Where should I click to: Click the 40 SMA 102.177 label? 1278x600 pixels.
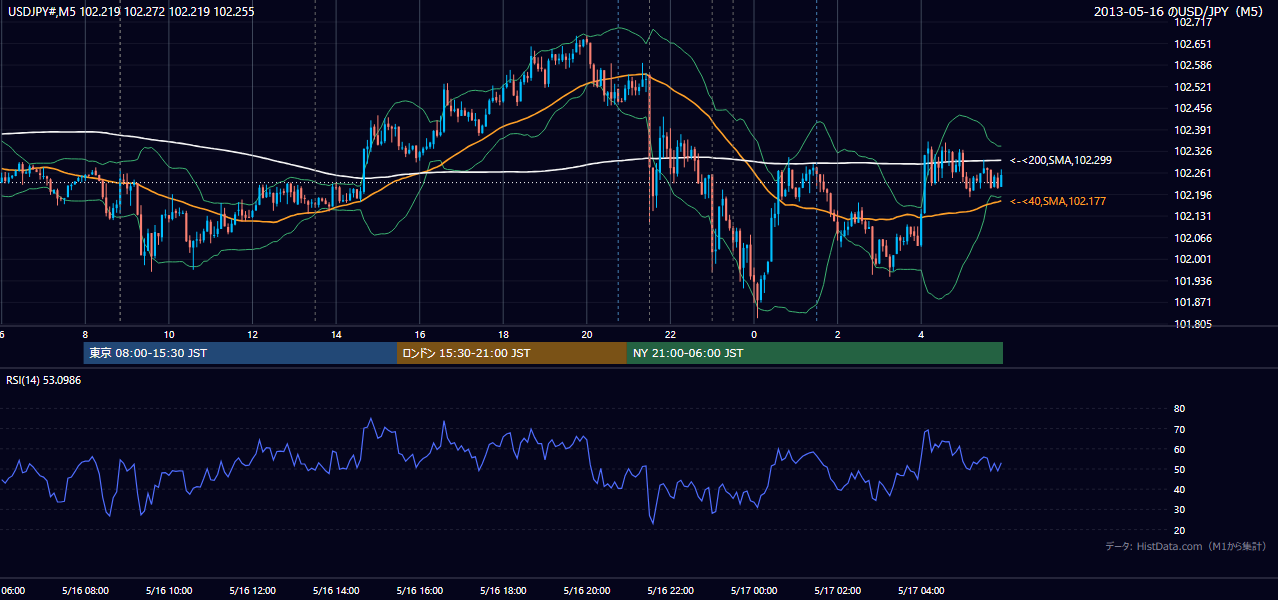click(1058, 201)
